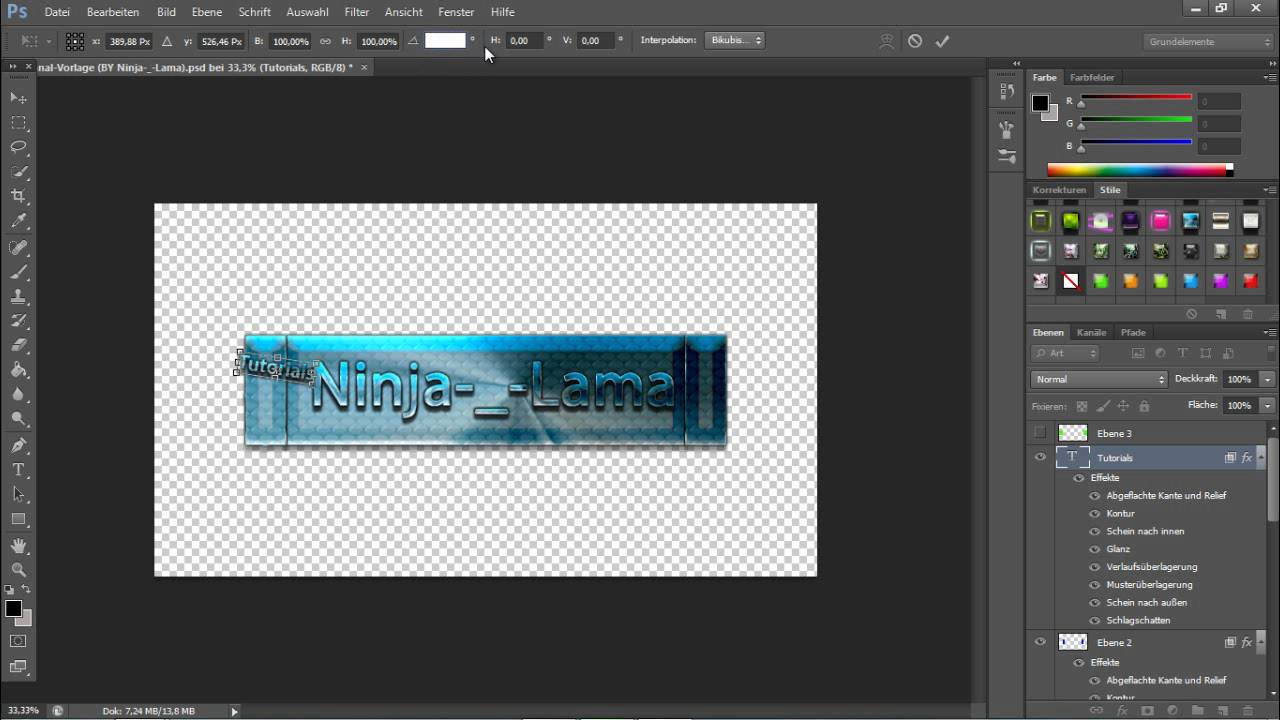
Task: Switch to the Kanäle tab
Action: 1091,332
